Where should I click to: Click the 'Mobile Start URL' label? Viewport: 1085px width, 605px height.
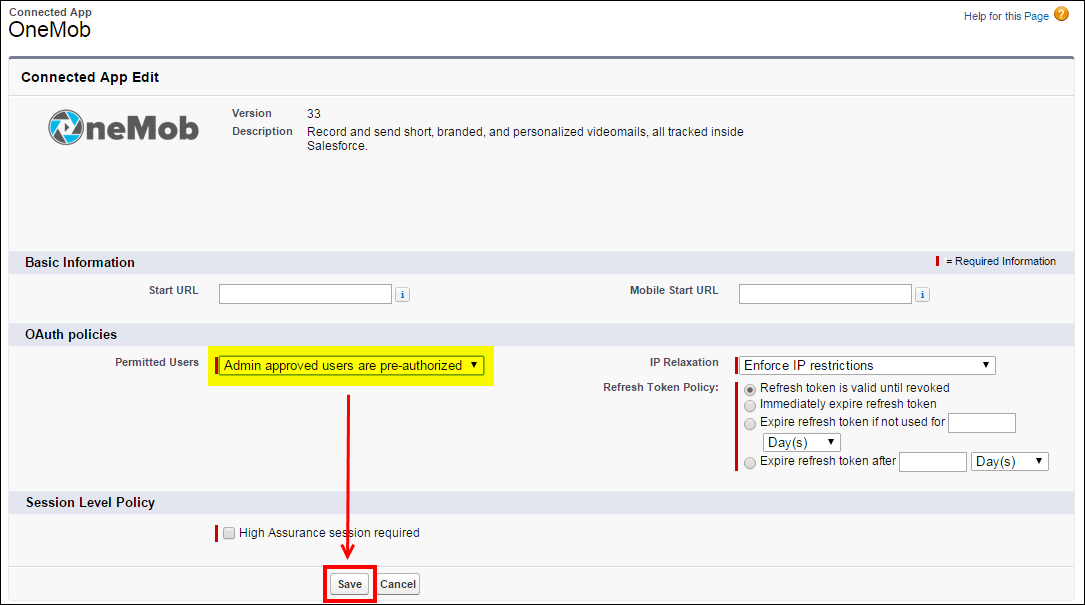pyautogui.click(x=674, y=290)
